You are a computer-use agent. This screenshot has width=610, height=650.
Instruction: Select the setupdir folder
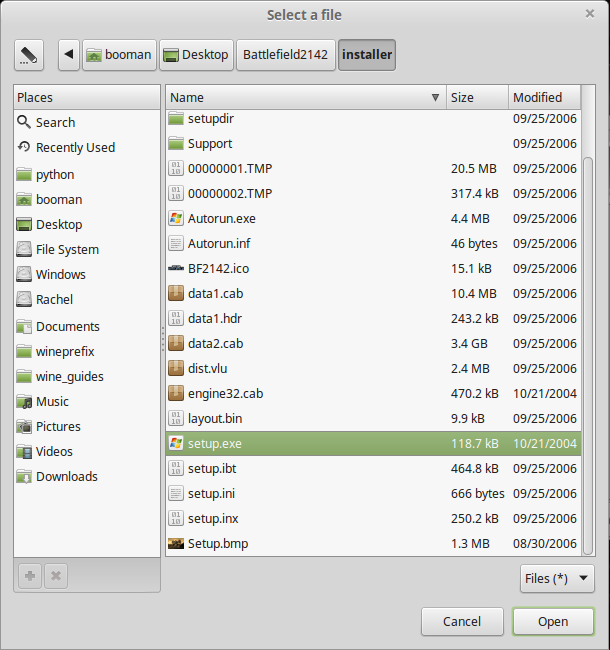click(373, 119)
